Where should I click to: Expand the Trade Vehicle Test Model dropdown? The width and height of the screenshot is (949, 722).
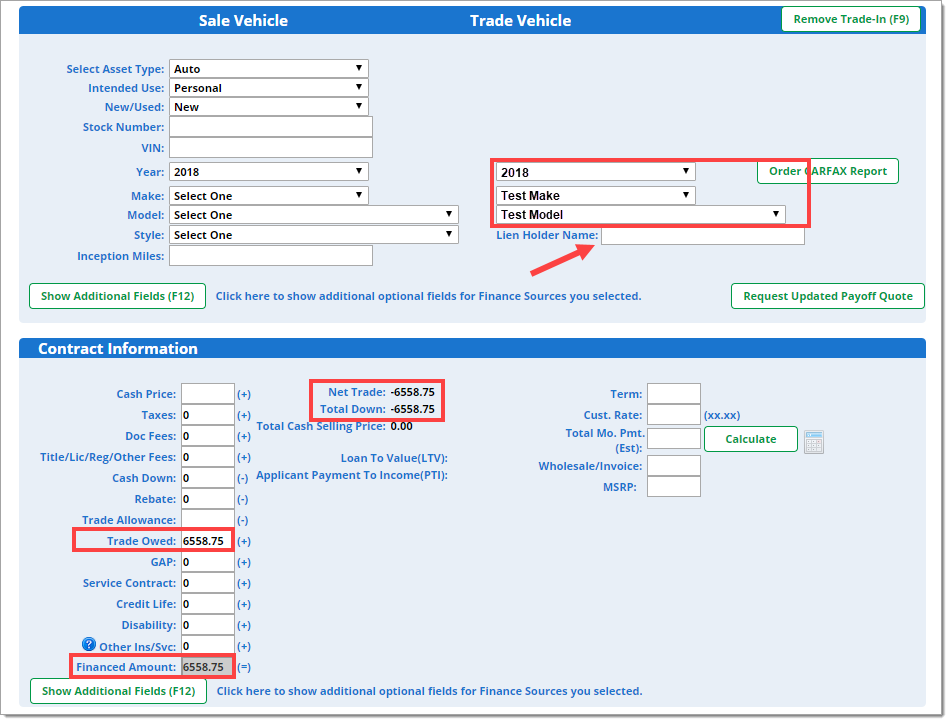(640, 215)
